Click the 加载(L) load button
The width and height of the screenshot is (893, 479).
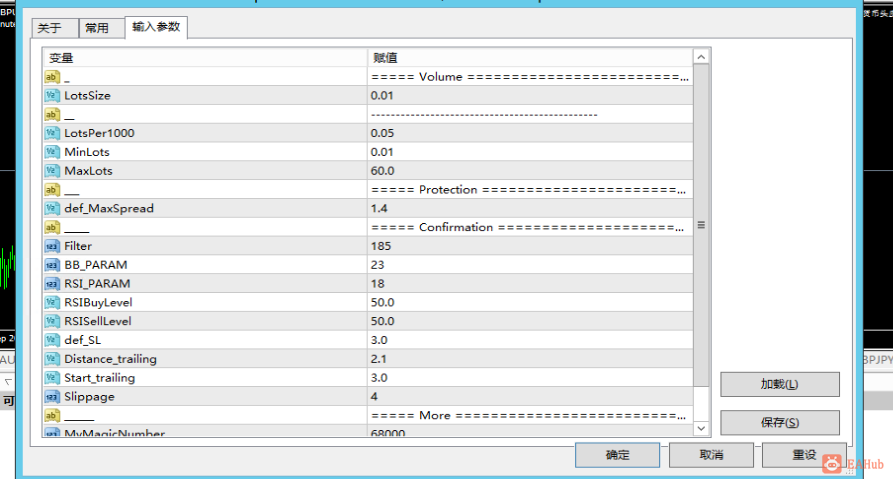[x=780, y=384]
